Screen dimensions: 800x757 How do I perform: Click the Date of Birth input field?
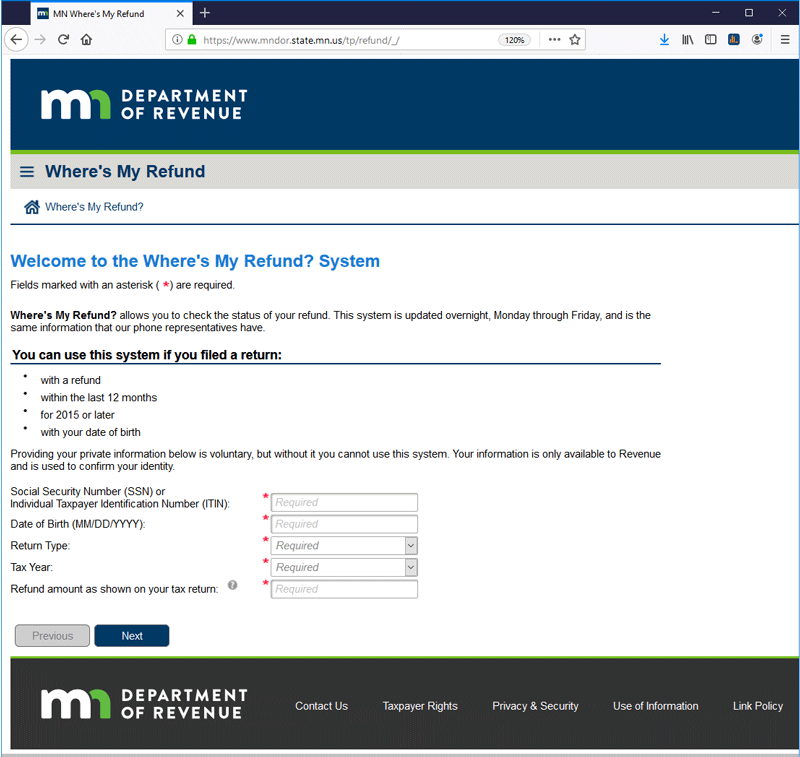[344, 524]
